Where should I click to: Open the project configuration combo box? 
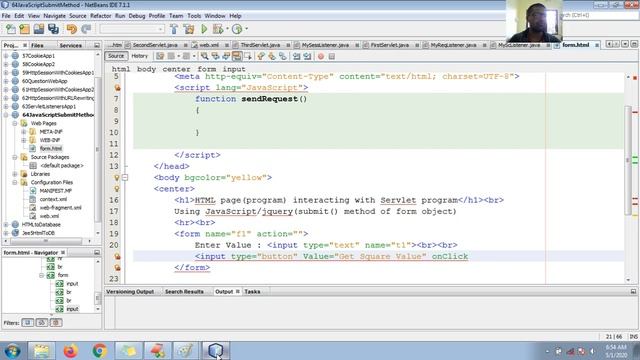132,29
